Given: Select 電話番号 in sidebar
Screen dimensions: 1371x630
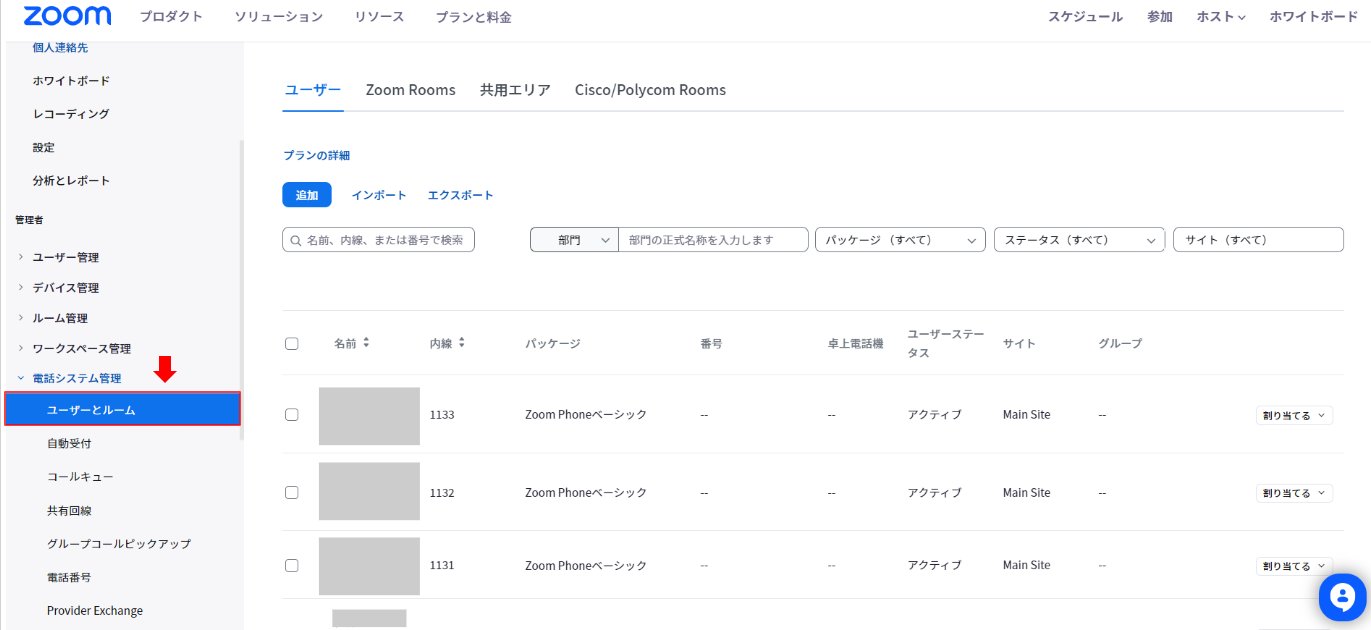Looking at the screenshot, I should (x=69, y=577).
